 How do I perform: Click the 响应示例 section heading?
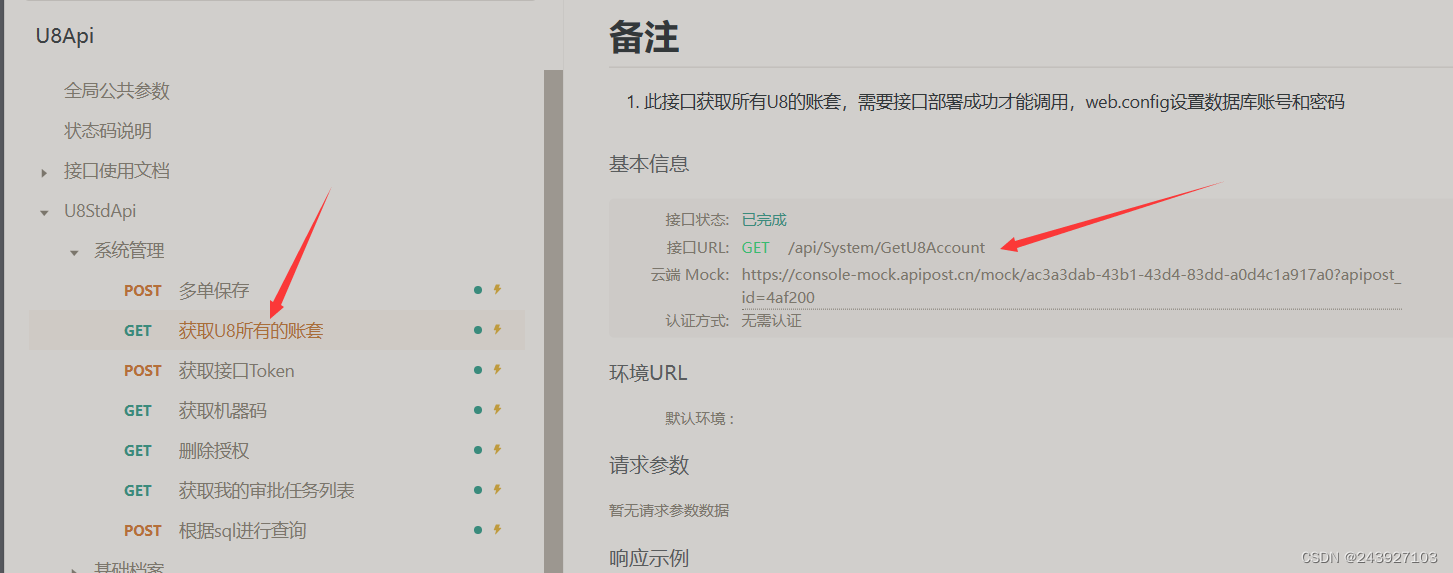click(649, 558)
